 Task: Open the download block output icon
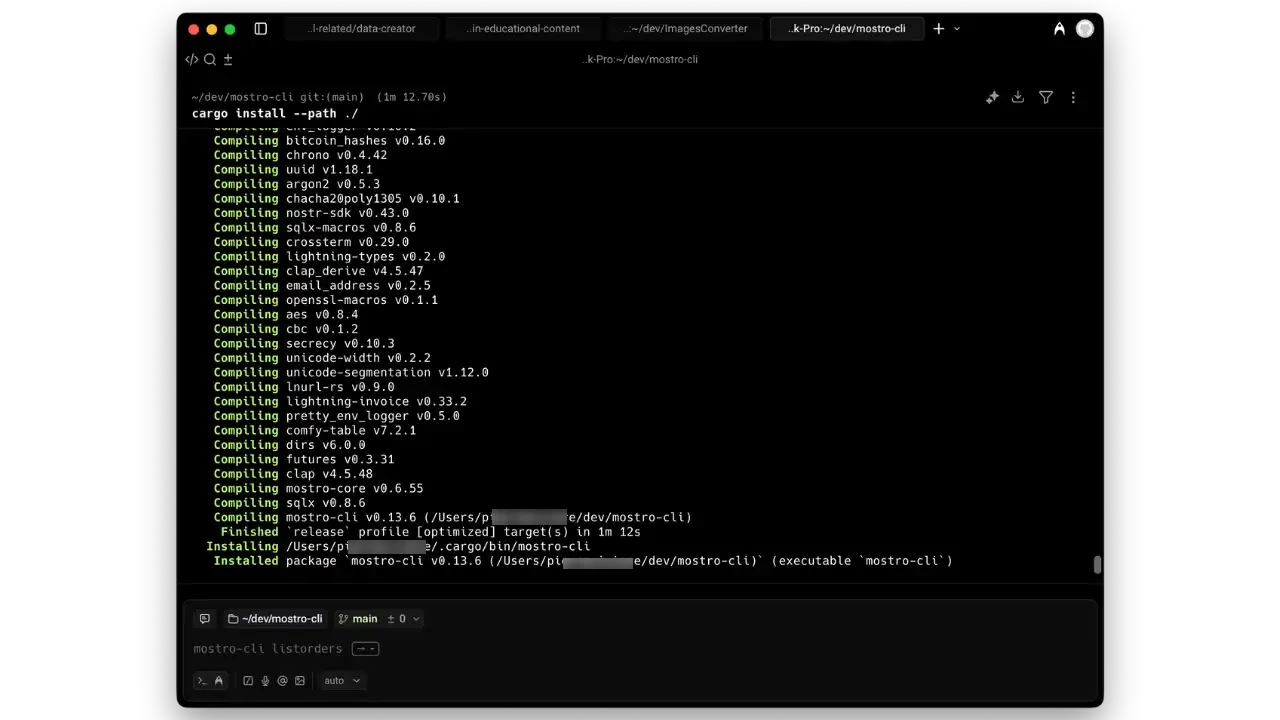(x=1018, y=97)
